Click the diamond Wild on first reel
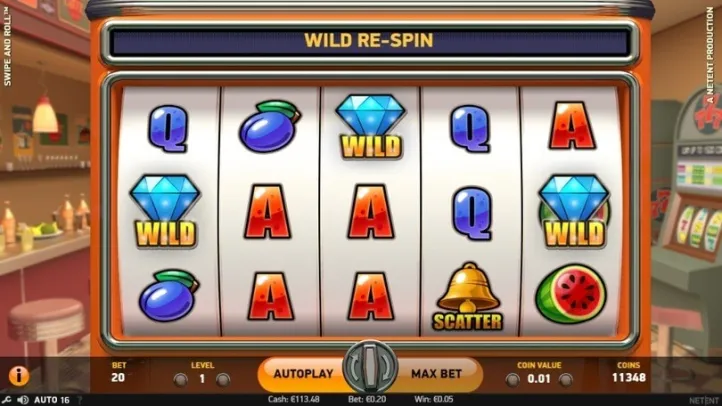The width and height of the screenshot is (722, 406). [x=165, y=212]
